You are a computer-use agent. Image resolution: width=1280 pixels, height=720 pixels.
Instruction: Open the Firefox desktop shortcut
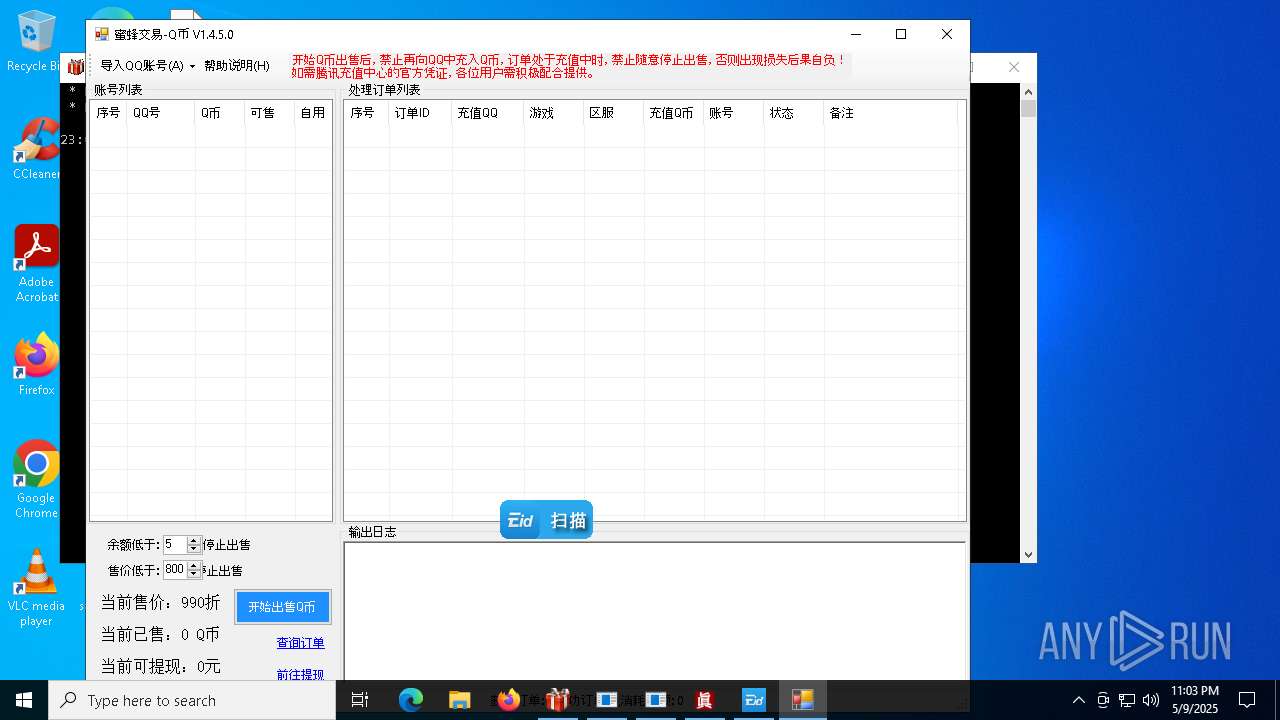pos(37,364)
